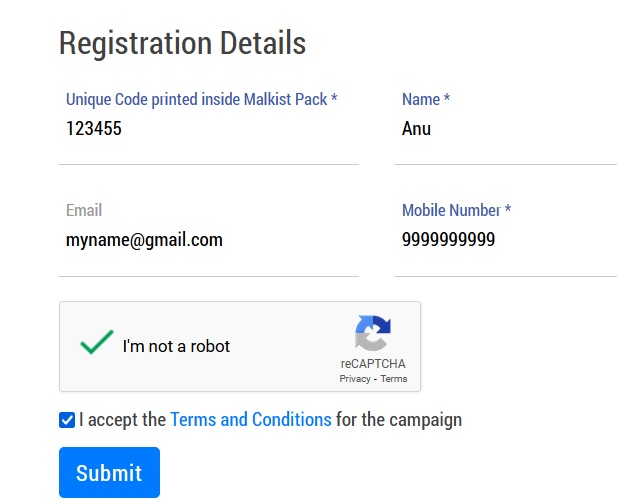Click the field containing 123455
The image size is (617, 503).
pyautogui.click(x=208, y=129)
